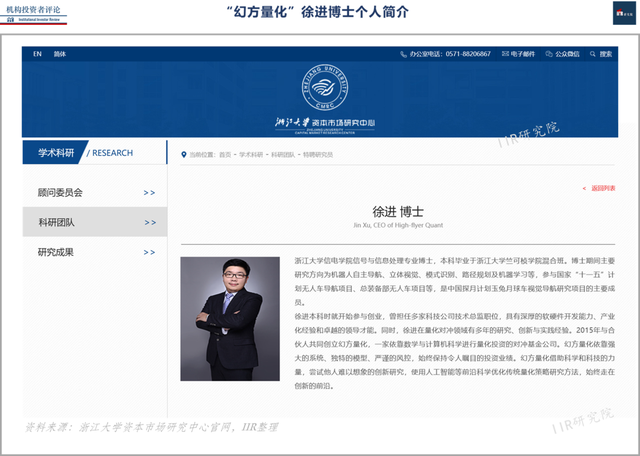Go to 科研团队 in the breadcrumb

pos(283,155)
